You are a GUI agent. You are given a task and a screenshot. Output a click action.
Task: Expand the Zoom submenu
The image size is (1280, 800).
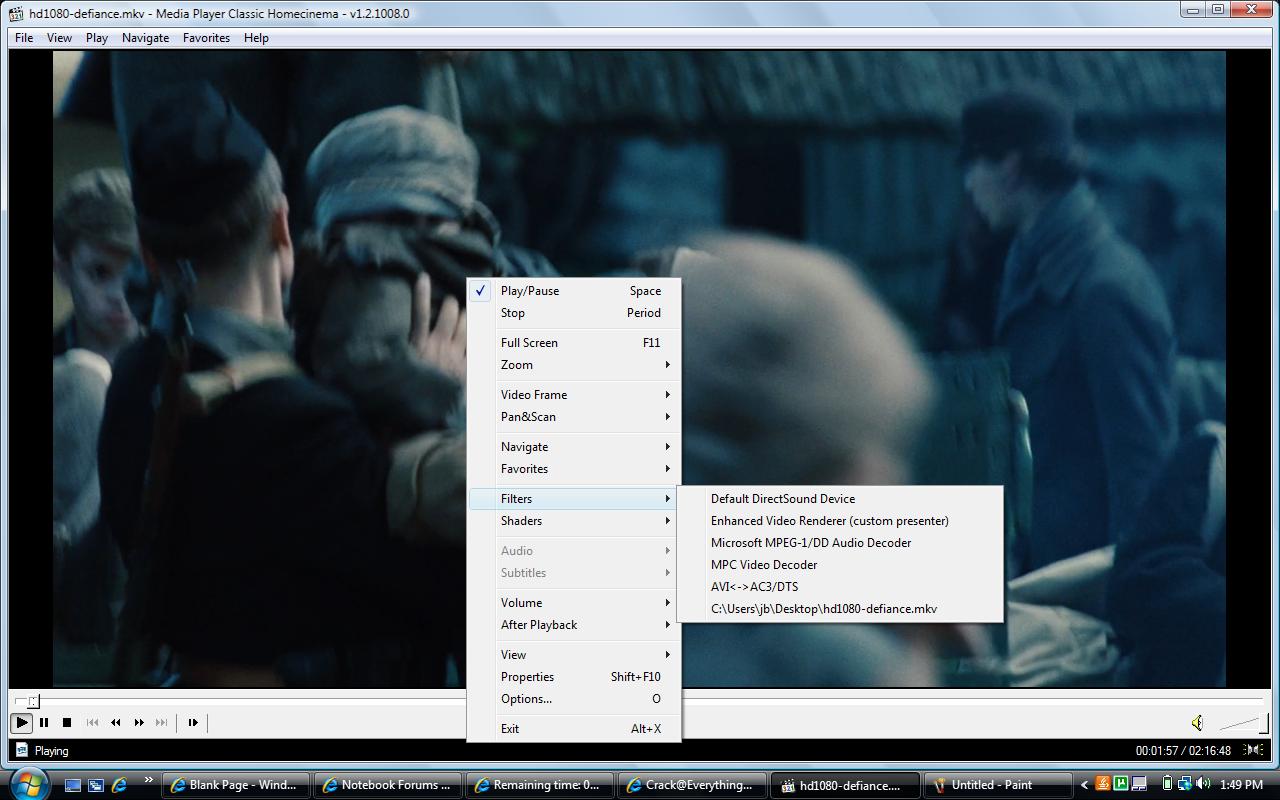pos(574,365)
